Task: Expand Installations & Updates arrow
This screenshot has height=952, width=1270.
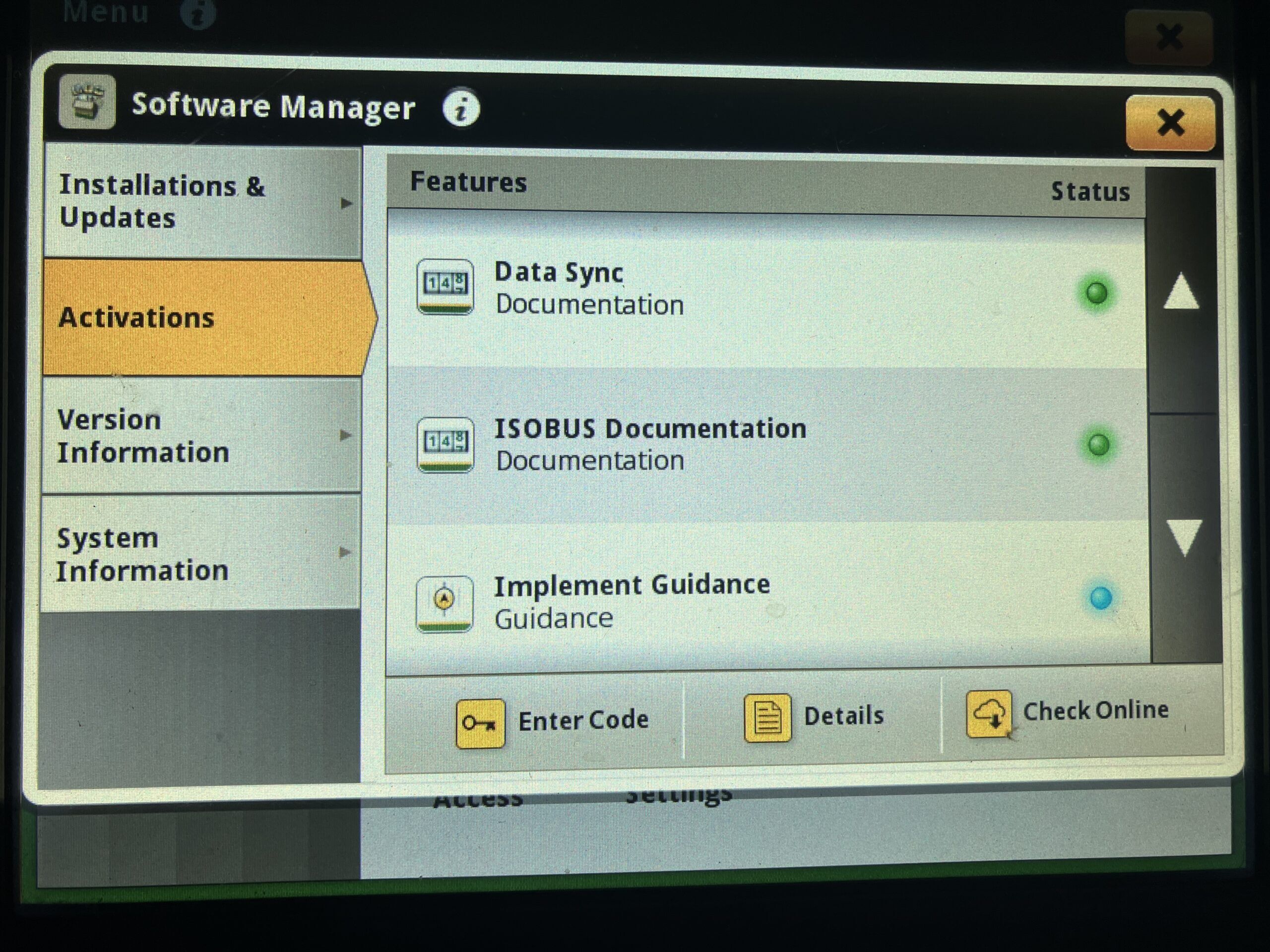Action: pos(346,203)
